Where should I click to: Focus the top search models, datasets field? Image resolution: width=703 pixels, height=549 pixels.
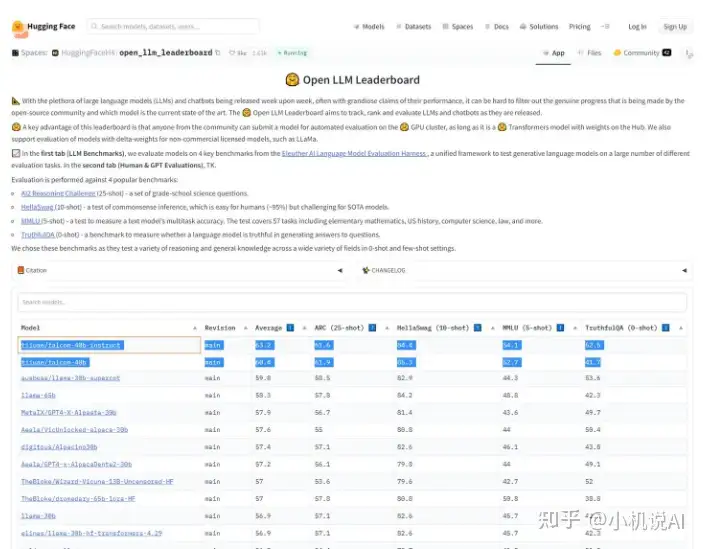click(173, 26)
